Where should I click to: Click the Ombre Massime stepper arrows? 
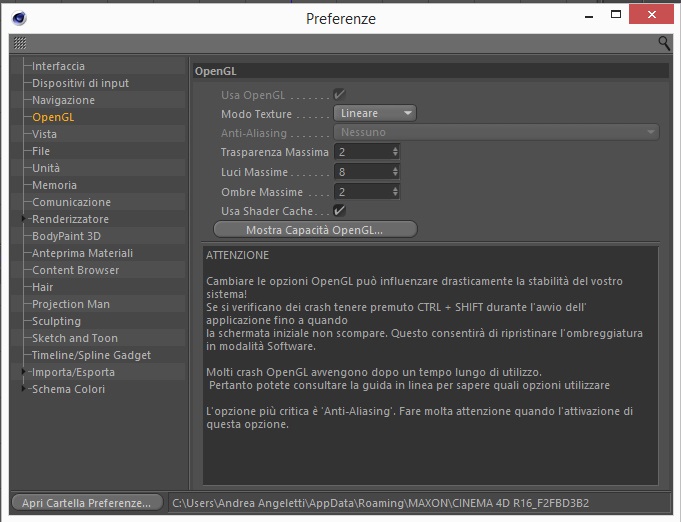pyautogui.click(x=395, y=192)
